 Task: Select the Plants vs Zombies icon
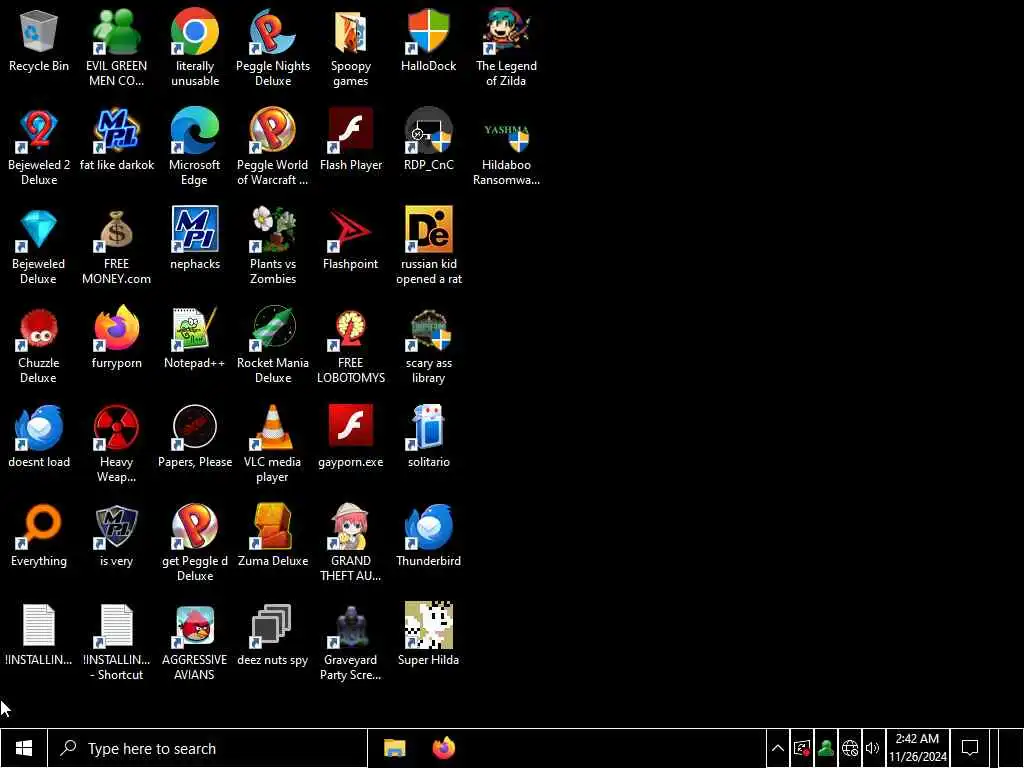273,246
